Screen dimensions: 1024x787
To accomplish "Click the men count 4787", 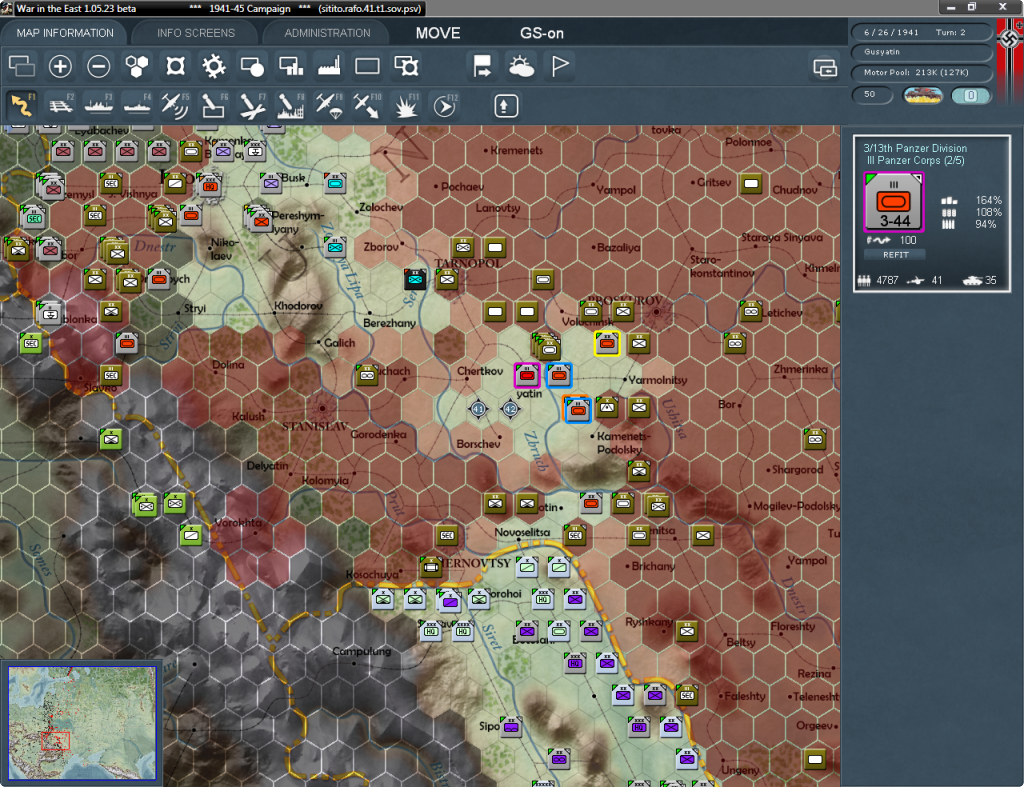I will (x=888, y=280).
